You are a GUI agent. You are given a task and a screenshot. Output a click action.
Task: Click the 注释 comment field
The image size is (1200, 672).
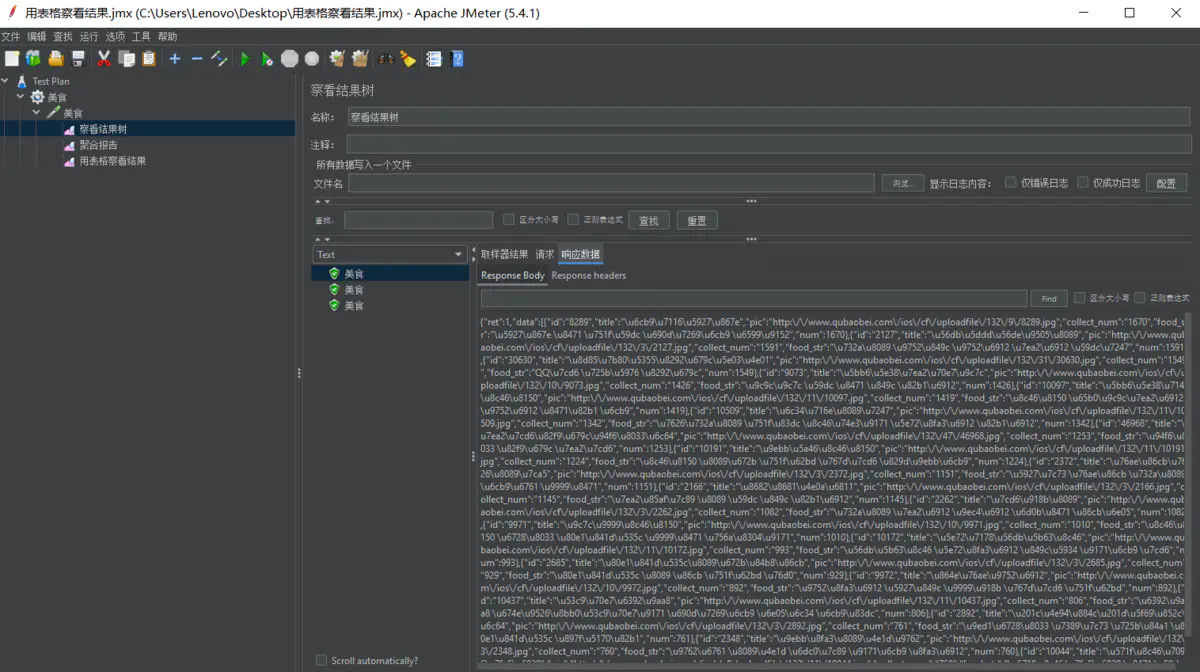click(769, 145)
